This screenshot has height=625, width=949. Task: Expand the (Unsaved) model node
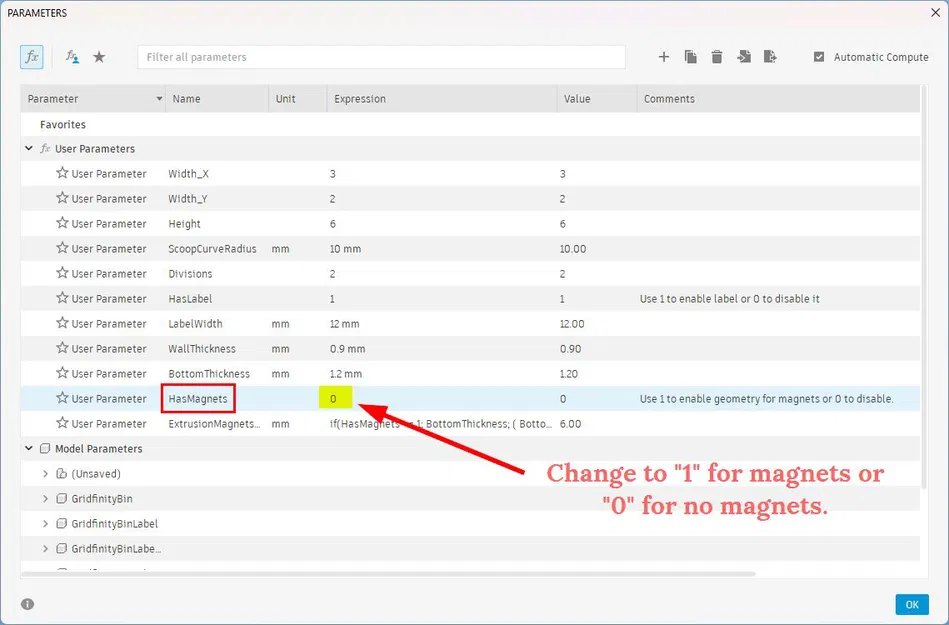click(x=45, y=474)
